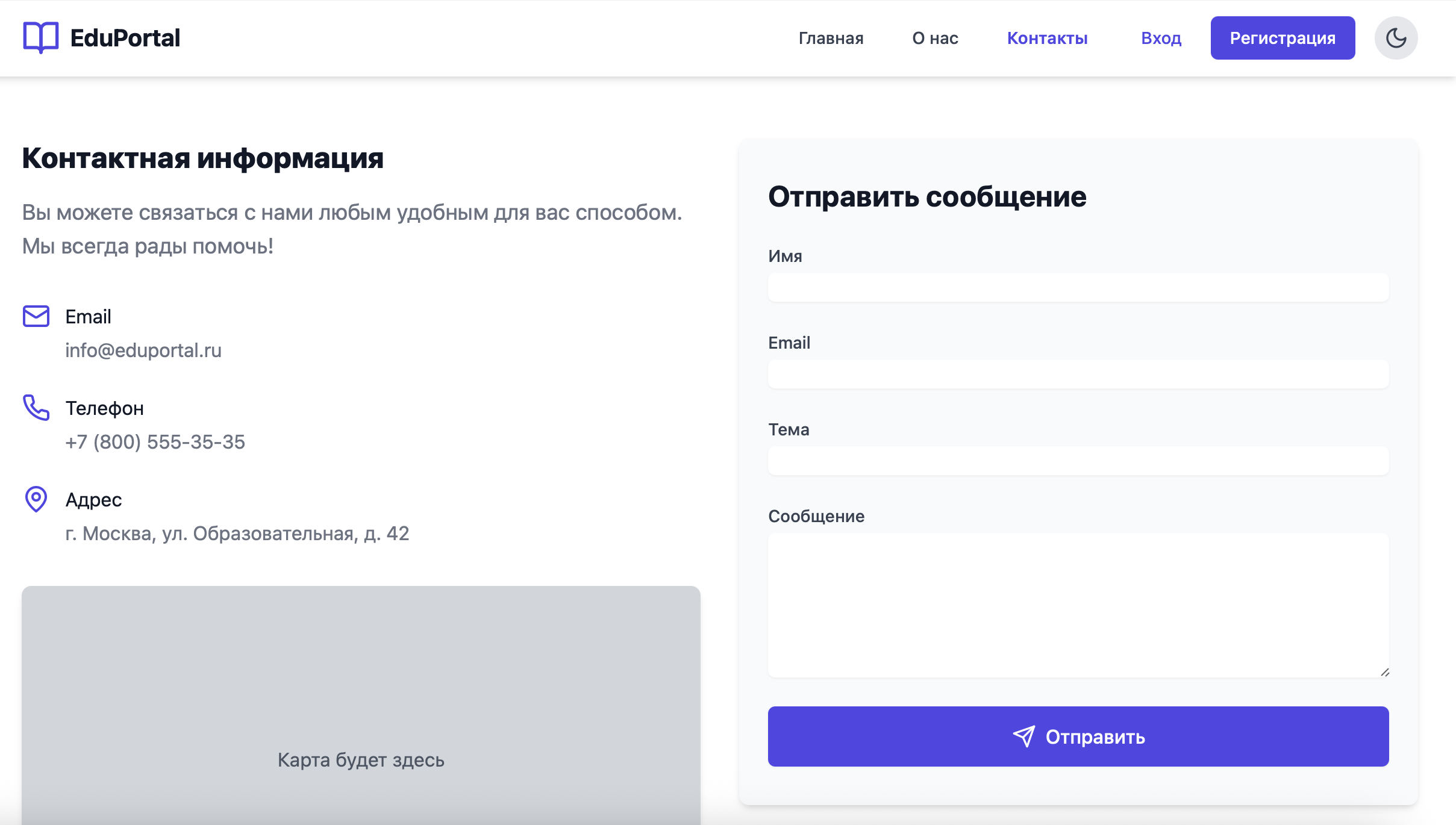Image resolution: width=1456 pixels, height=825 pixels.
Task: Click the textarea resize handle corner
Action: coord(1384,673)
